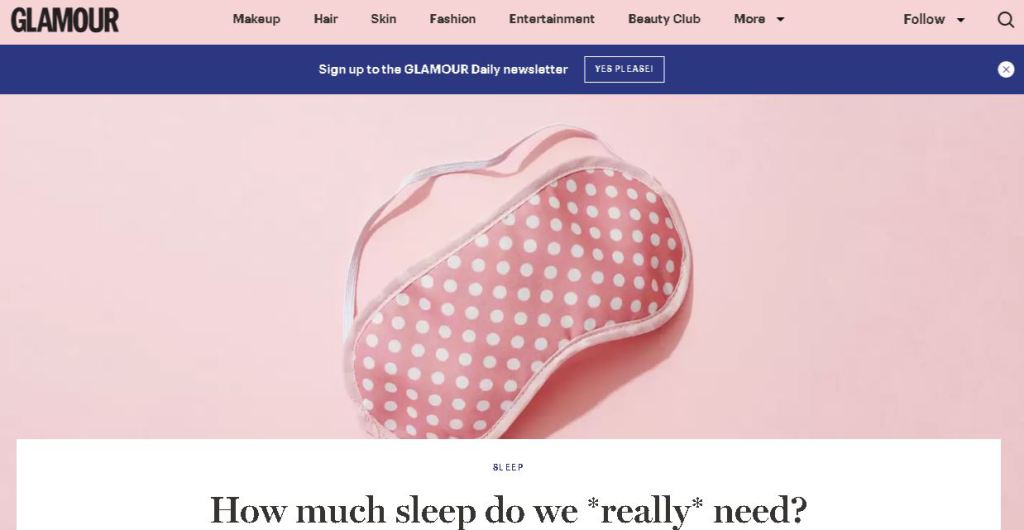1024x530 pixels.
Task: Open the 'How much sleep' headline
Action: click(508, 510)
